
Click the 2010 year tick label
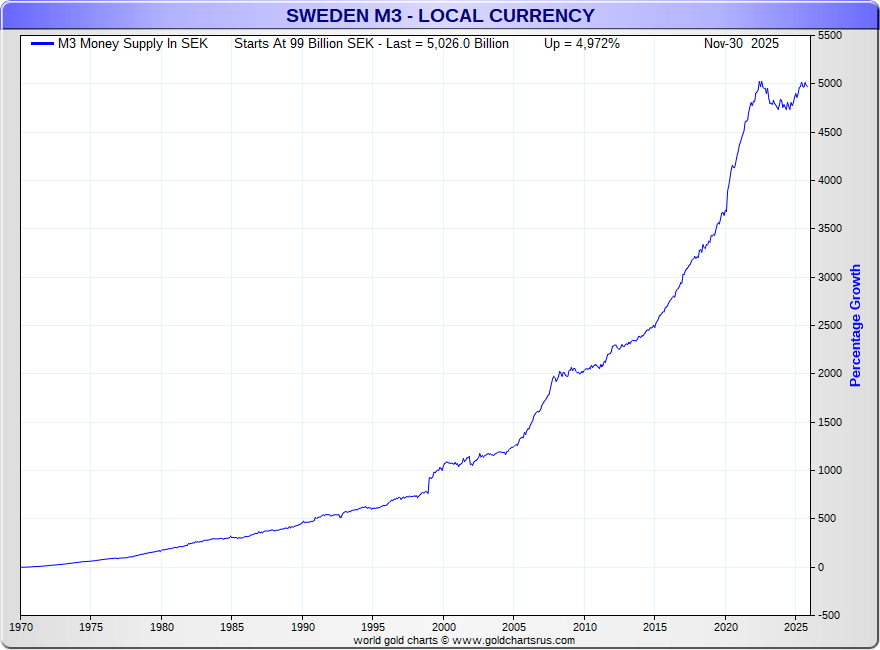[584, 628]
